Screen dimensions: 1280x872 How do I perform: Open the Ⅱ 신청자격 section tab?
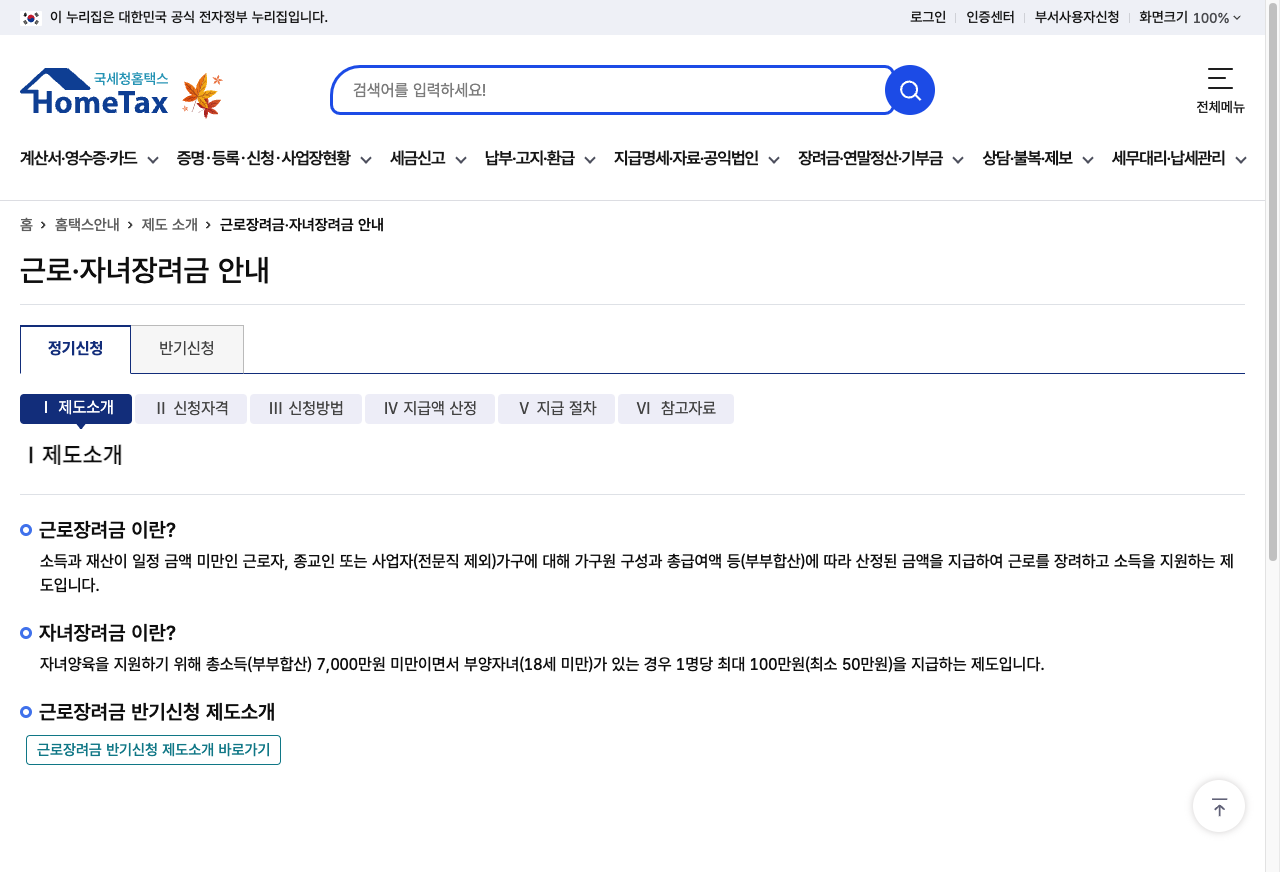(x=192, y=408)
